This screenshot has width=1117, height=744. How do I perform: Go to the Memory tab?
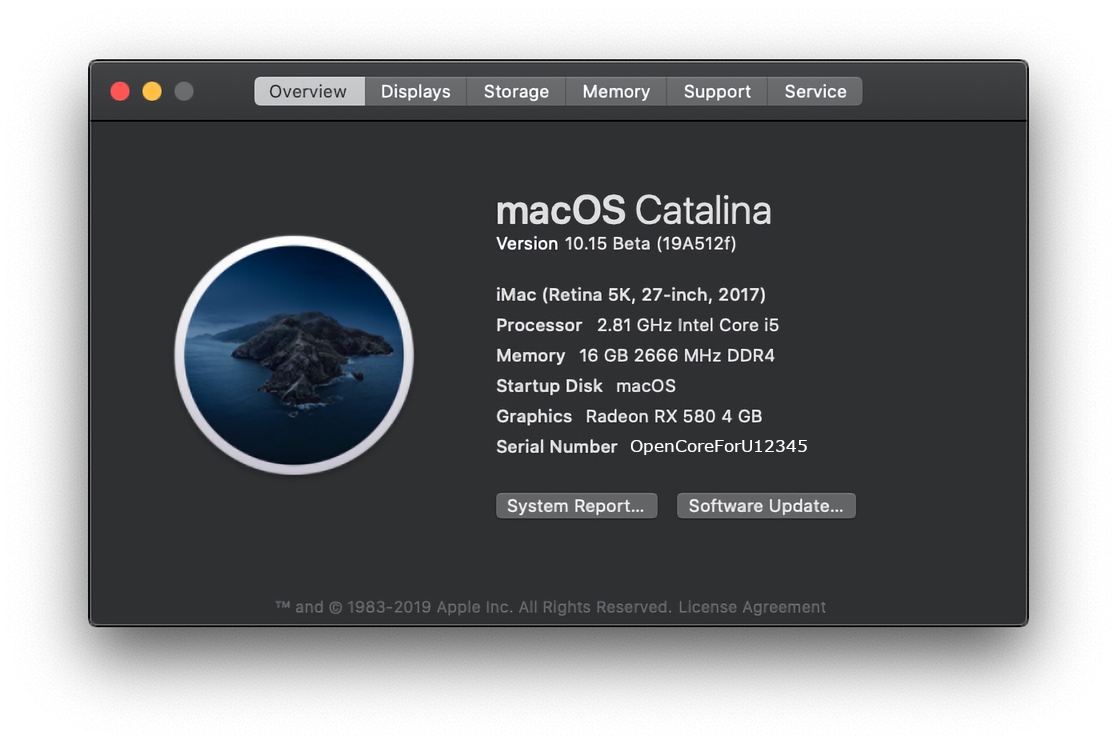616,92
